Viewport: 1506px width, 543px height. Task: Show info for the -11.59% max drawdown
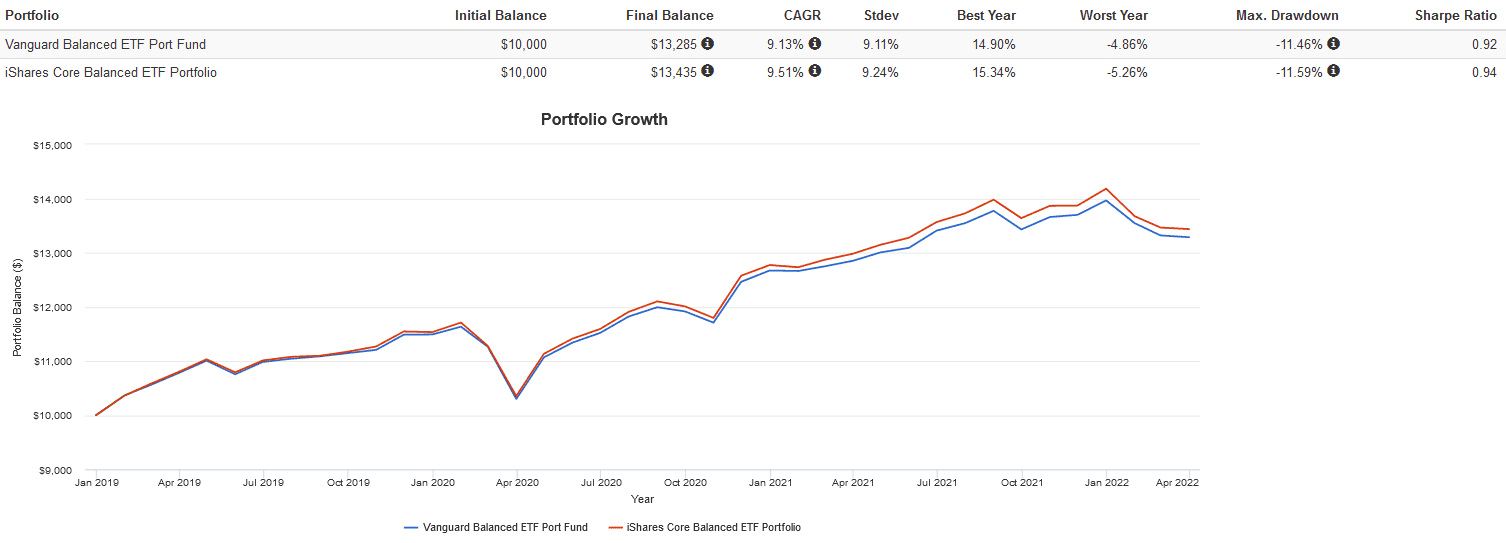tap(1333, 71)
